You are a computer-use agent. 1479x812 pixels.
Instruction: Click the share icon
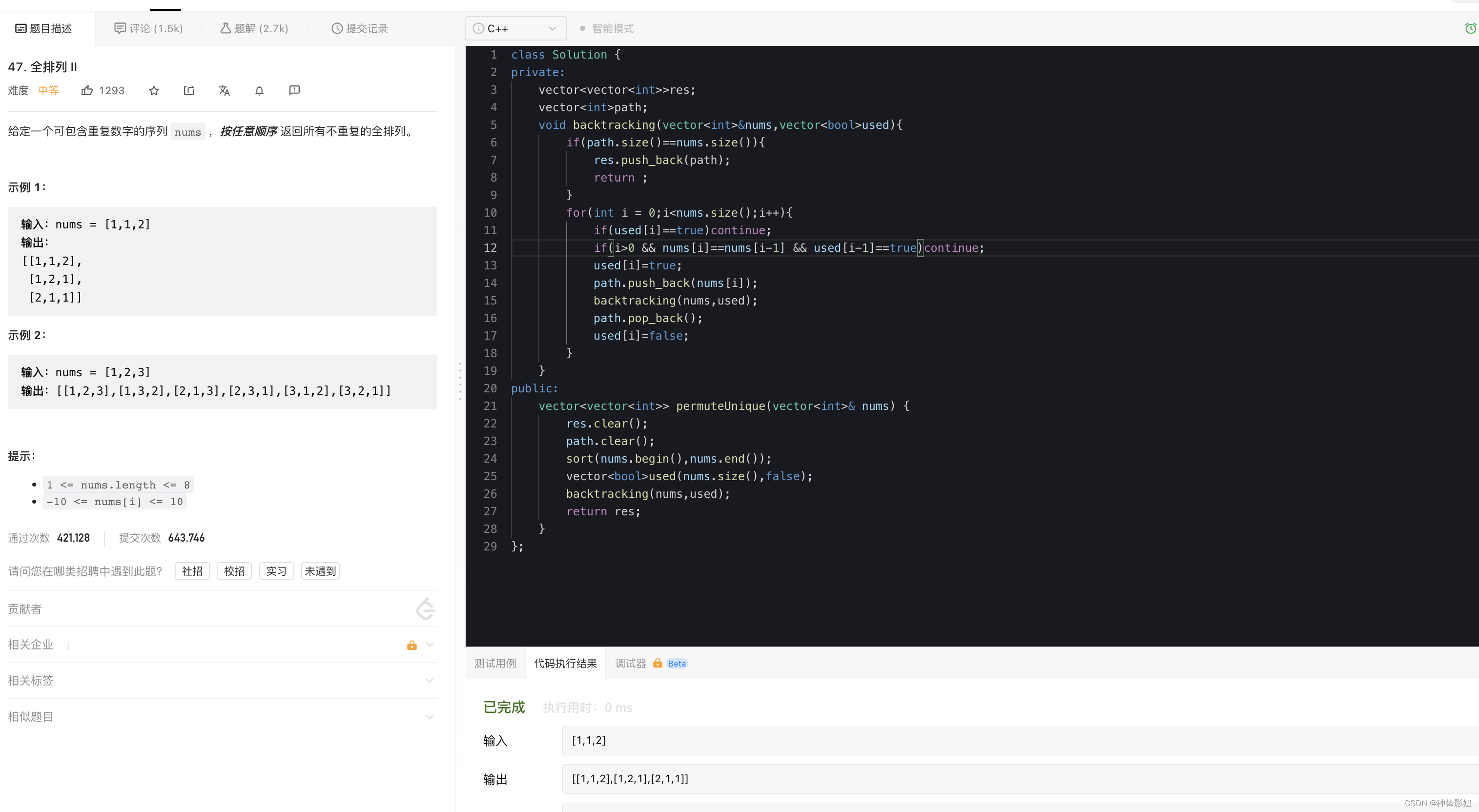[189, 91]
